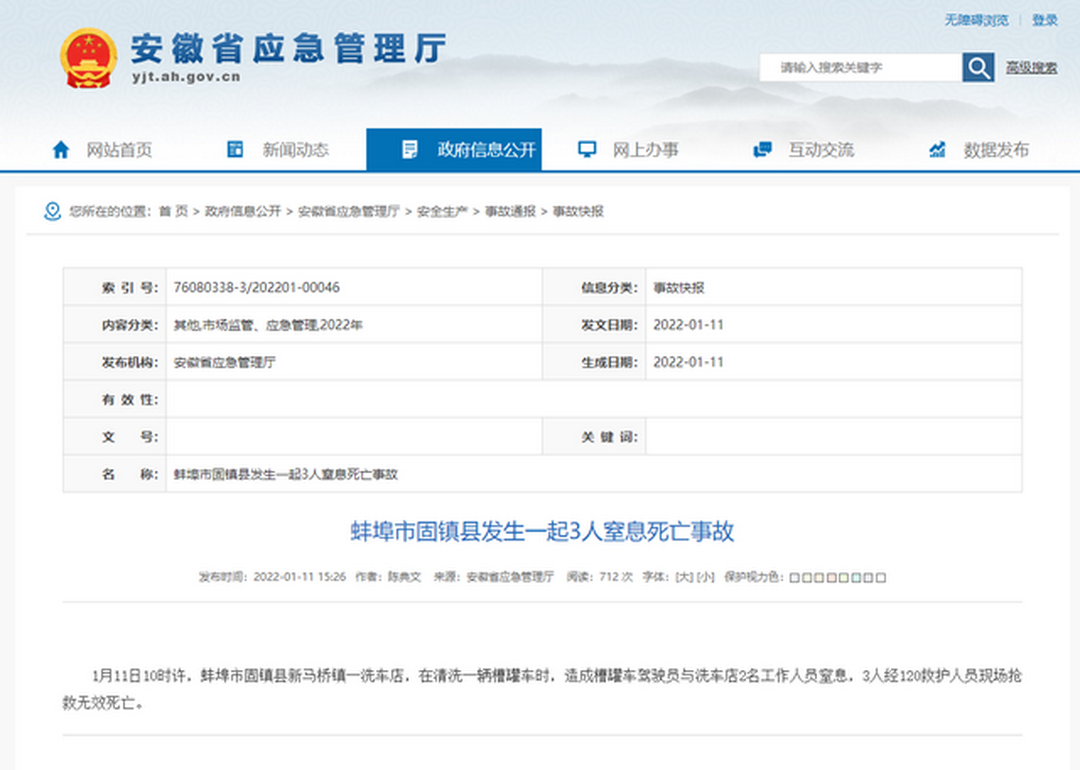Viewport: 1080px width, 770px height.
Task: Click the 发文日期 value 2022-01-11
Action: 688,325
